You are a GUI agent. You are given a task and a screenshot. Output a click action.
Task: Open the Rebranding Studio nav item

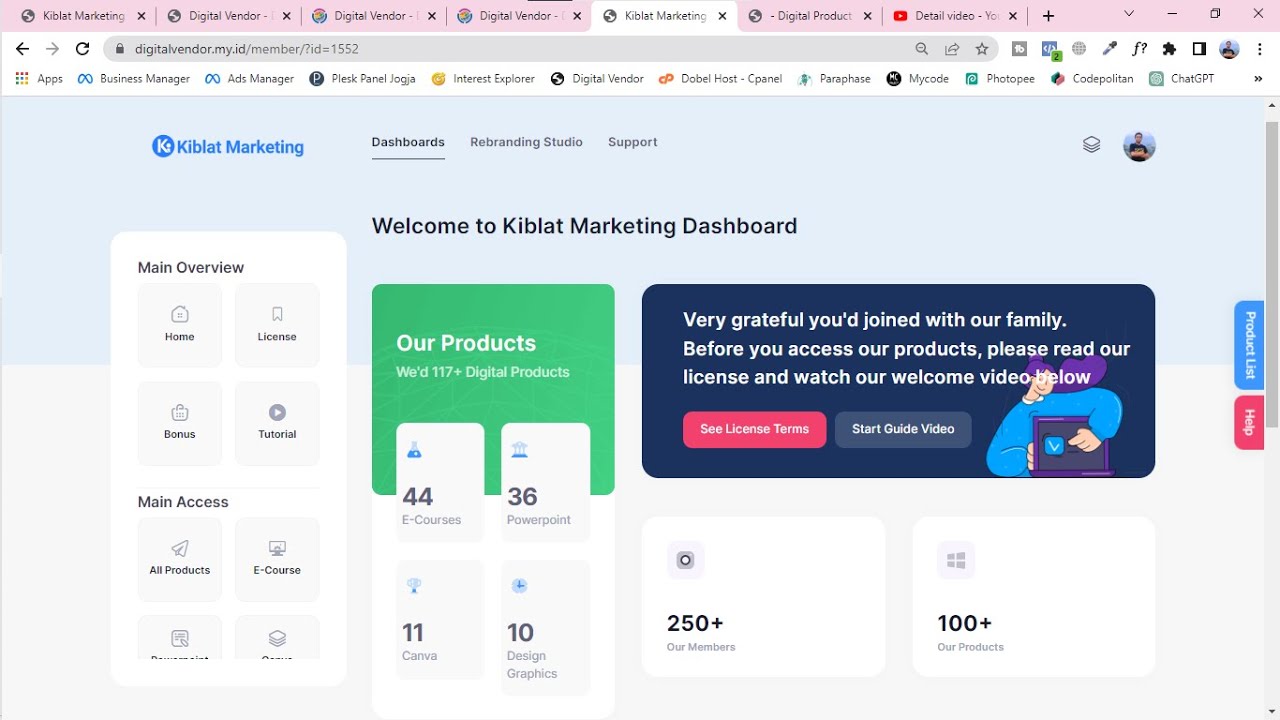pyautogui.click(x=526, y=142)
